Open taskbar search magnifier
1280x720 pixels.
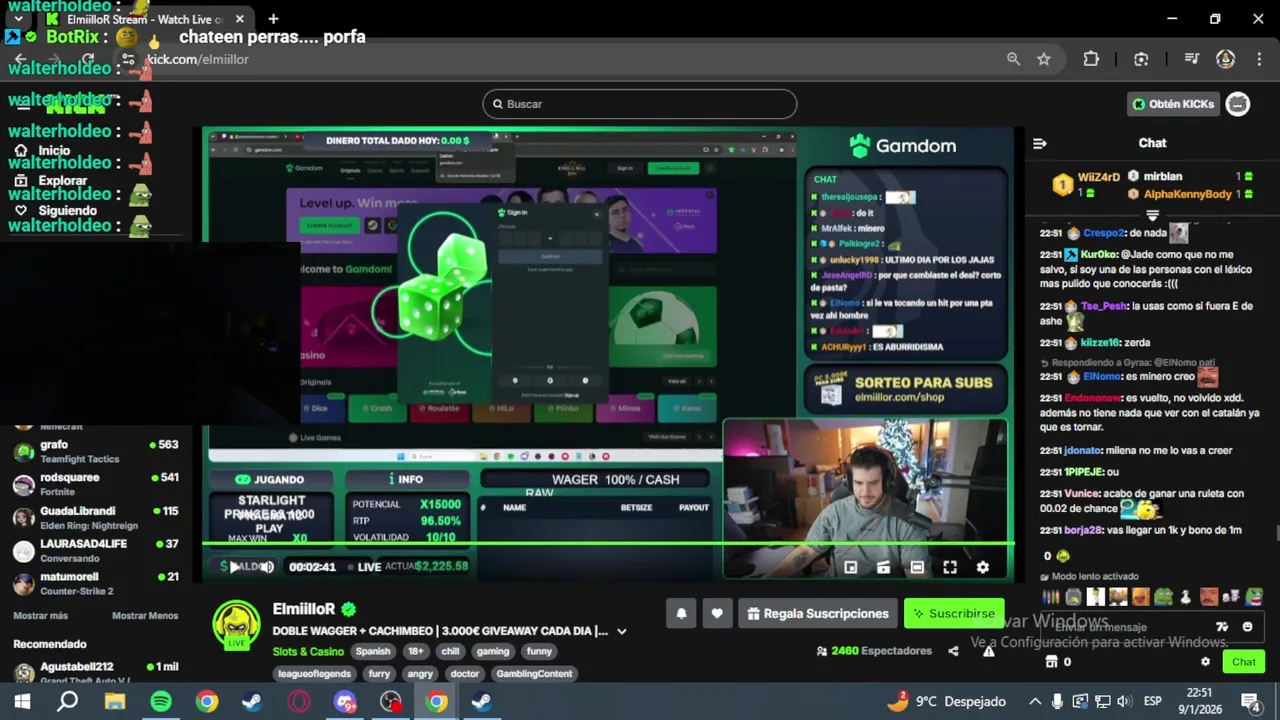click(x=67, y=702)
